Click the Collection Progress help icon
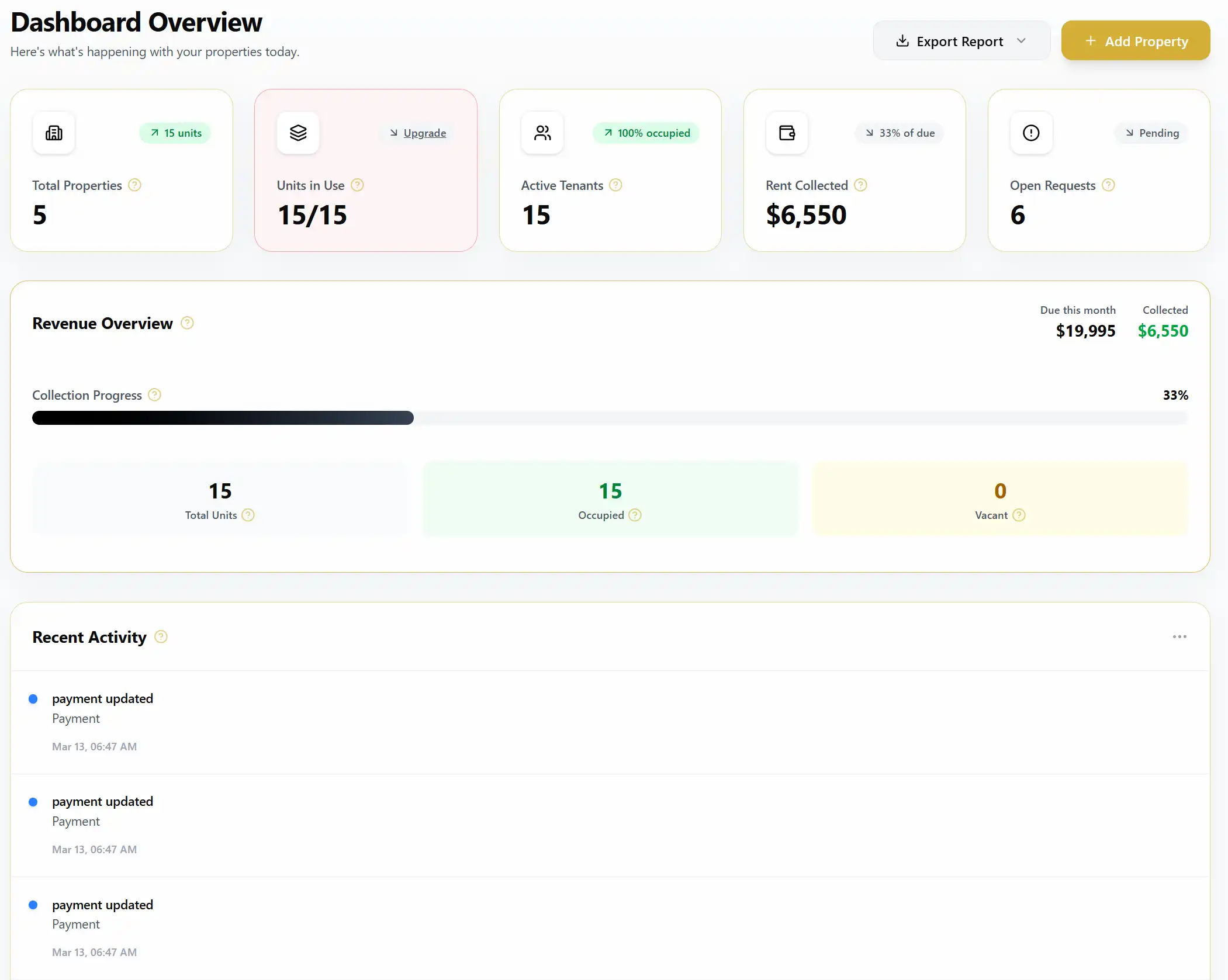Viewport: 1228px width, 980px height. pos(154,395)
